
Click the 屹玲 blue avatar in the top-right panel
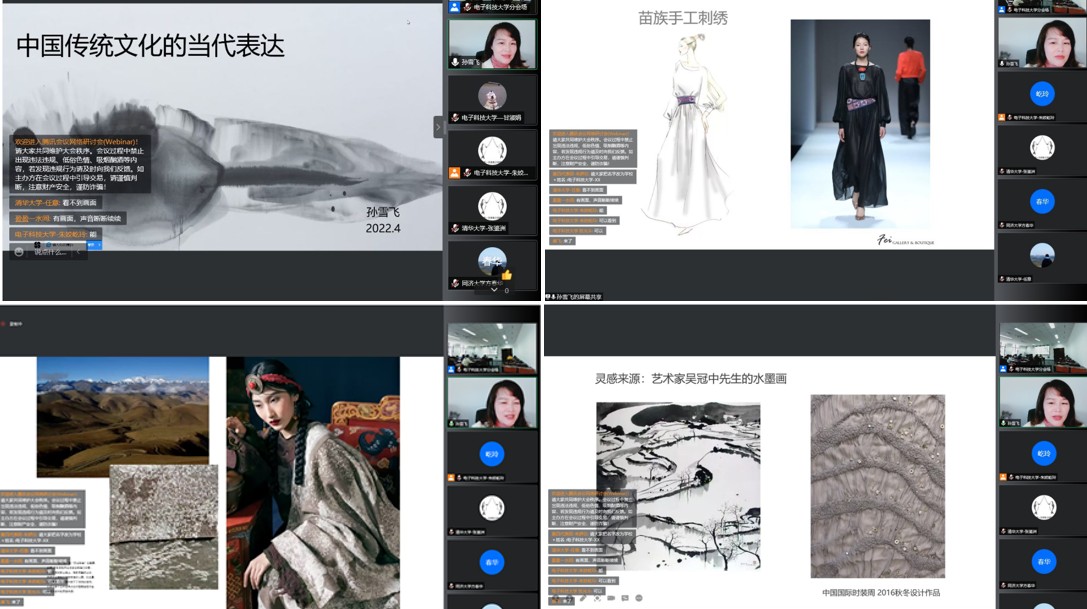click(x=1042, y=93)
